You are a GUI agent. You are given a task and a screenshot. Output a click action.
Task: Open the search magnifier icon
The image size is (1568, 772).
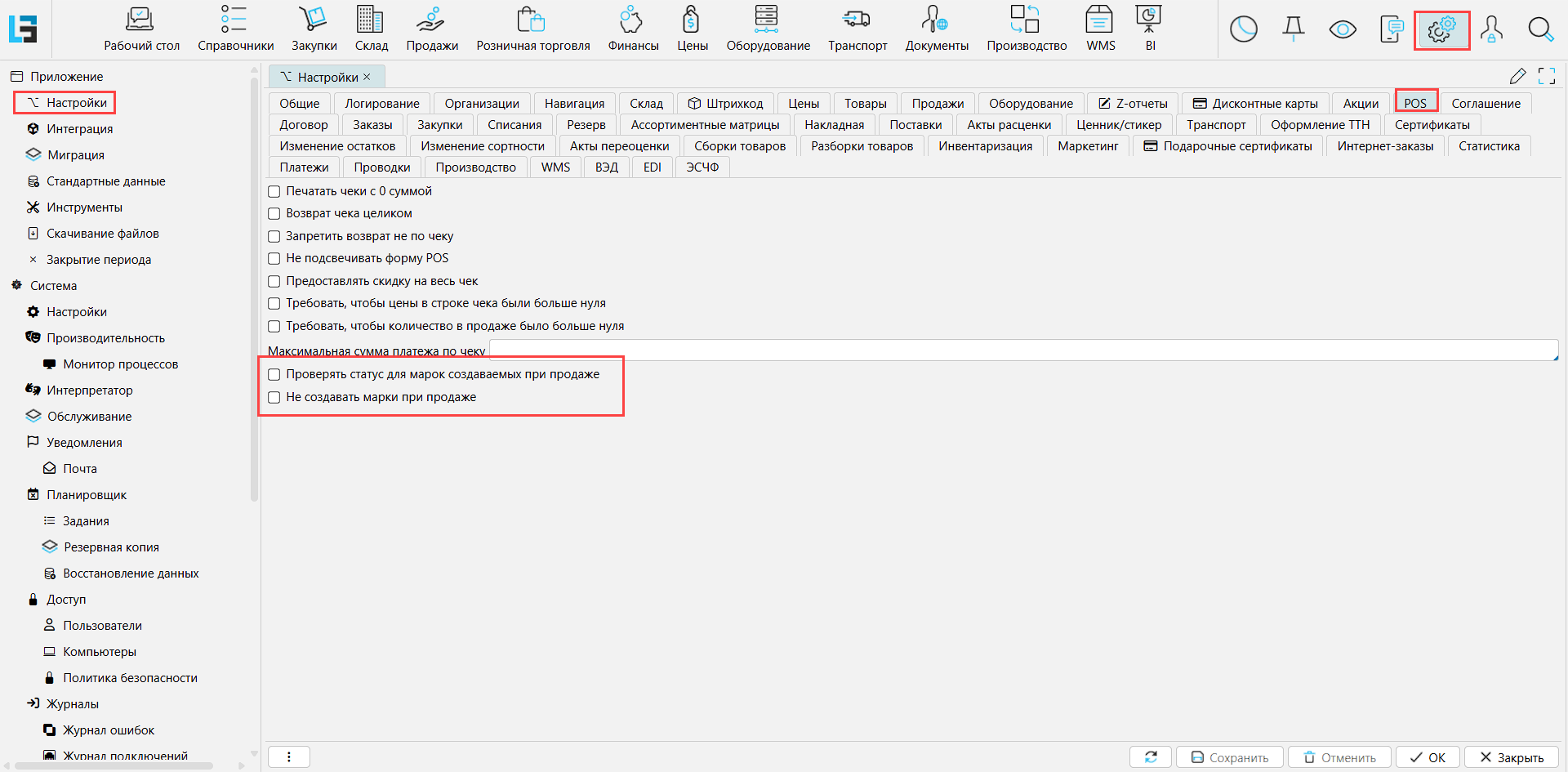click(1540, 30)
